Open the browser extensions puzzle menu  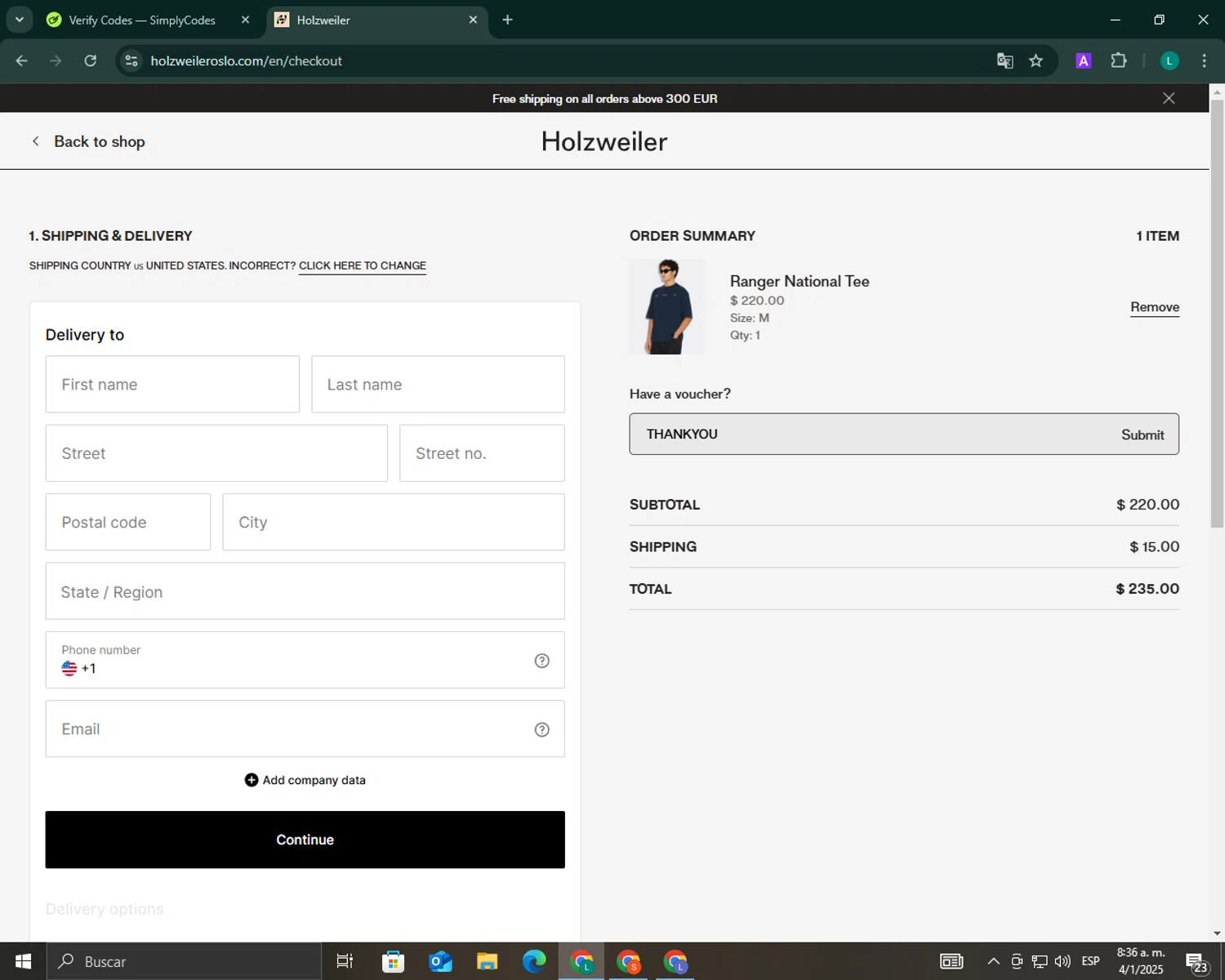1119,60
